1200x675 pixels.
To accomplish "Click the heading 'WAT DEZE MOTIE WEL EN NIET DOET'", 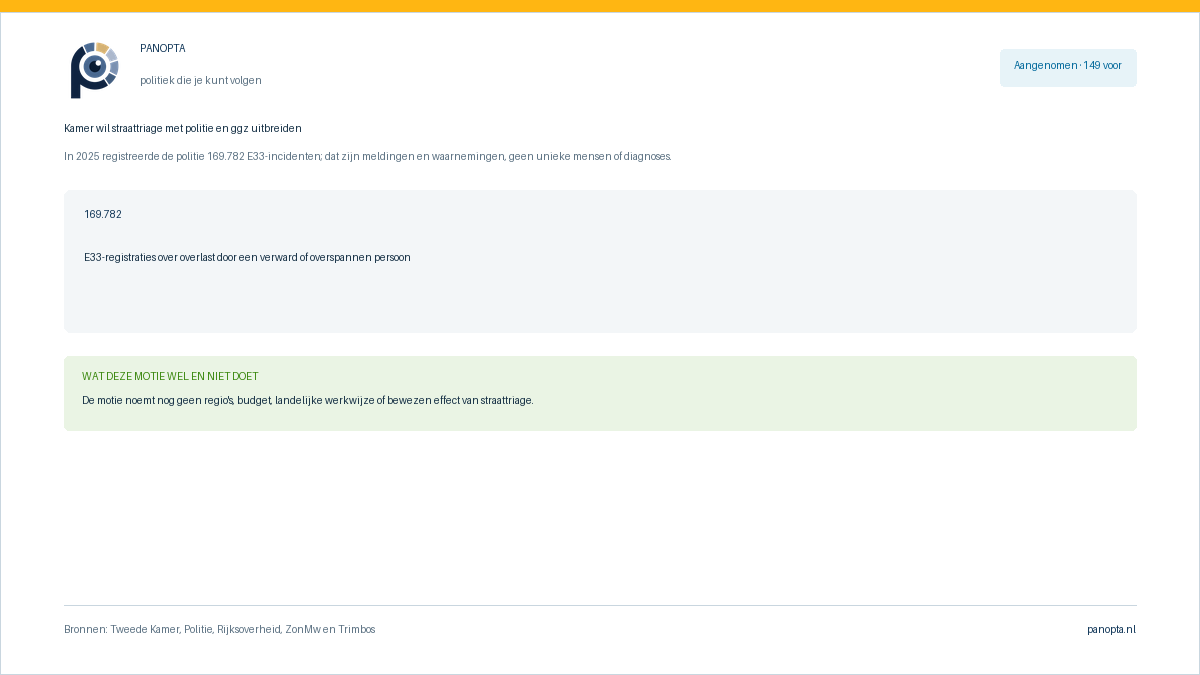I will pos(170,377).
